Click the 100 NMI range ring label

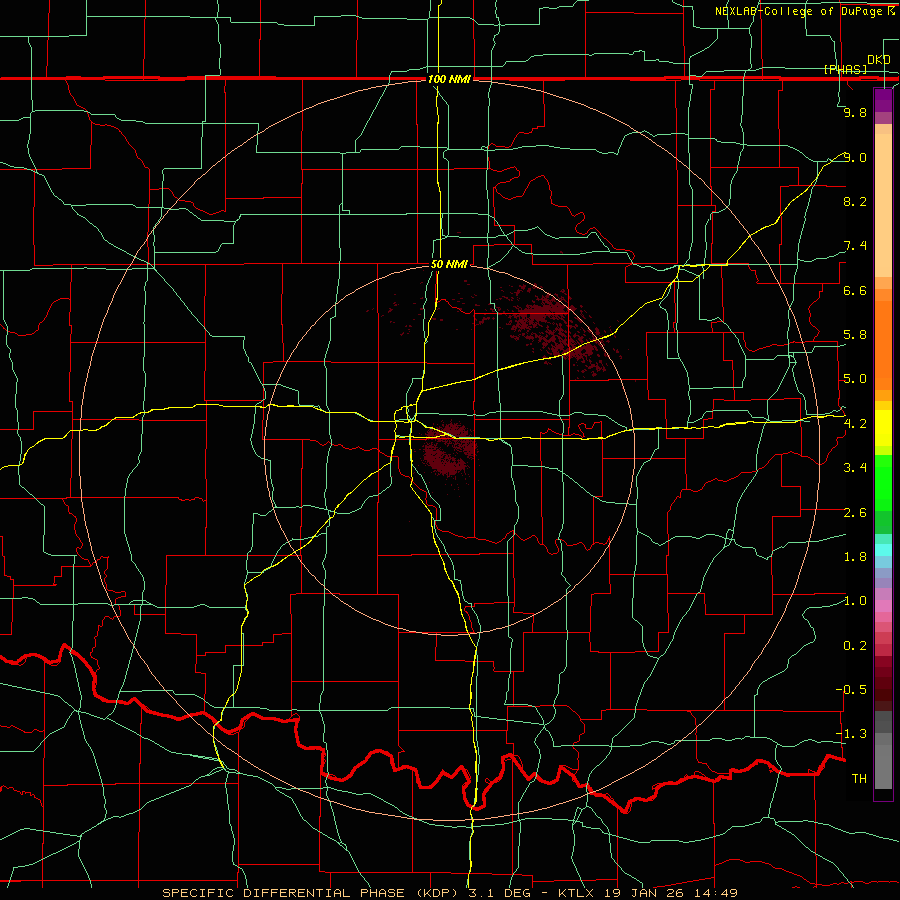449,79
